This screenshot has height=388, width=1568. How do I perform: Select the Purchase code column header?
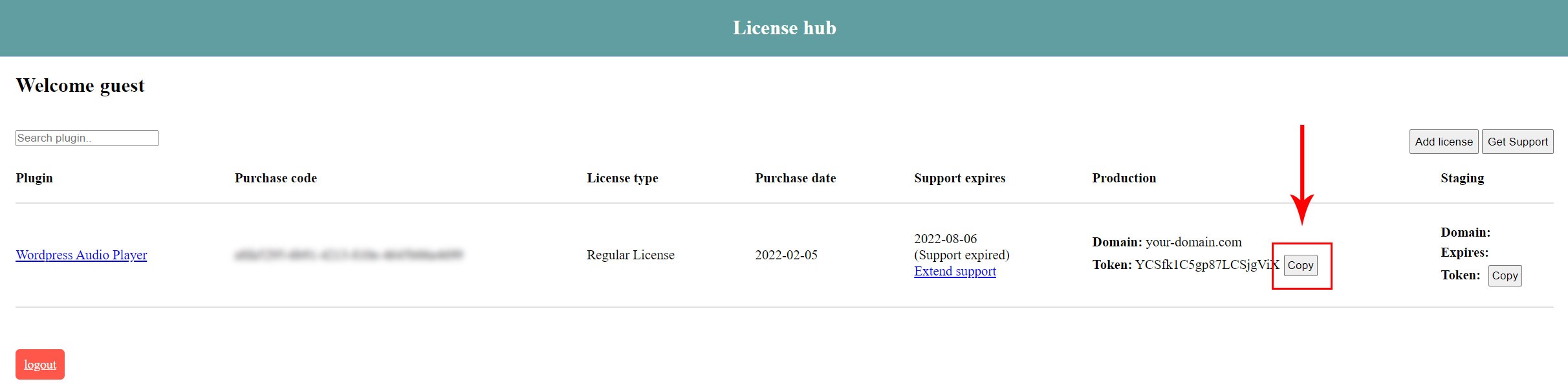[276, 178]
